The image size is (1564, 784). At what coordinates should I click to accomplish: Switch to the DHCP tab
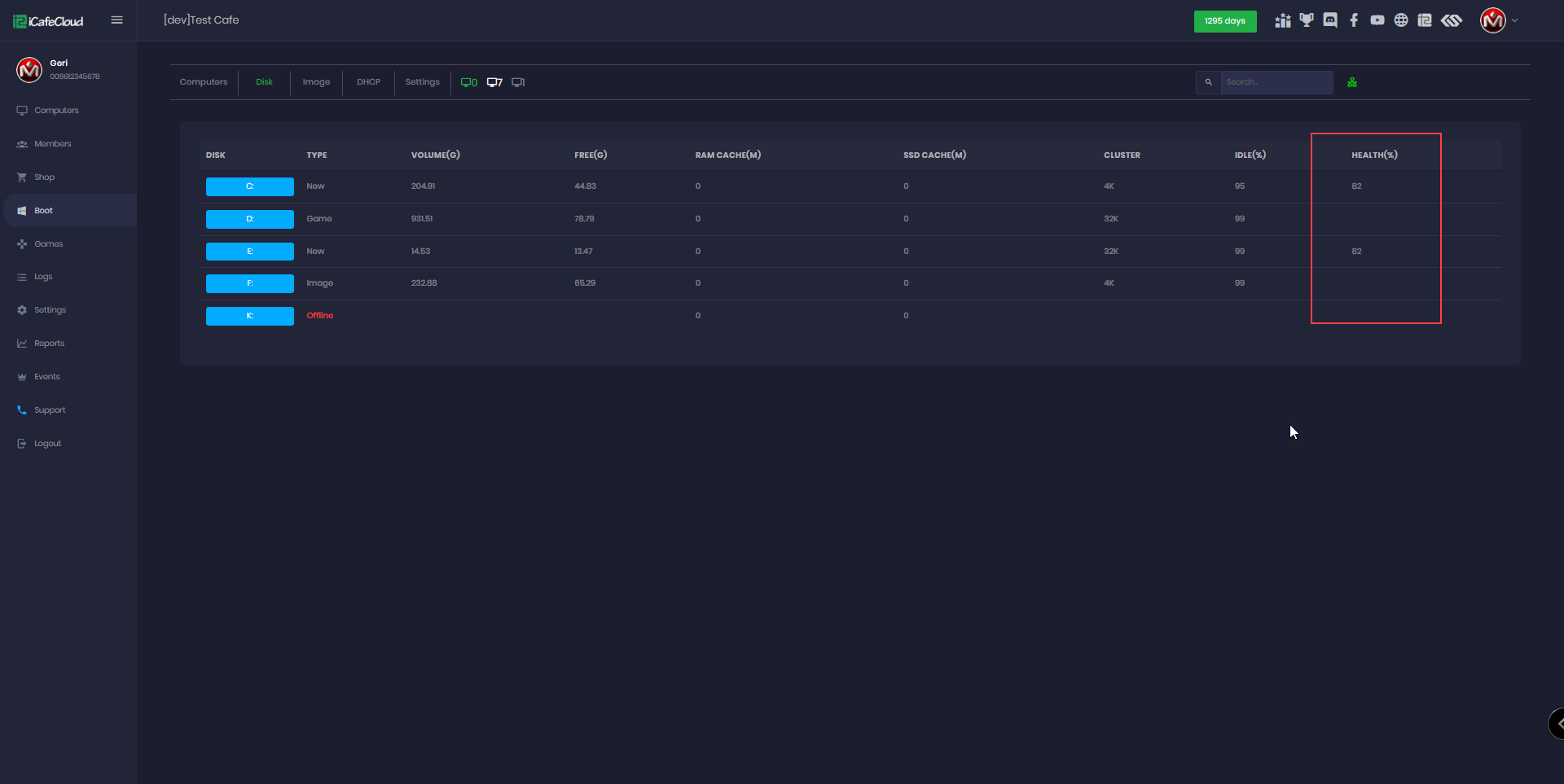(x=368, y=81)
